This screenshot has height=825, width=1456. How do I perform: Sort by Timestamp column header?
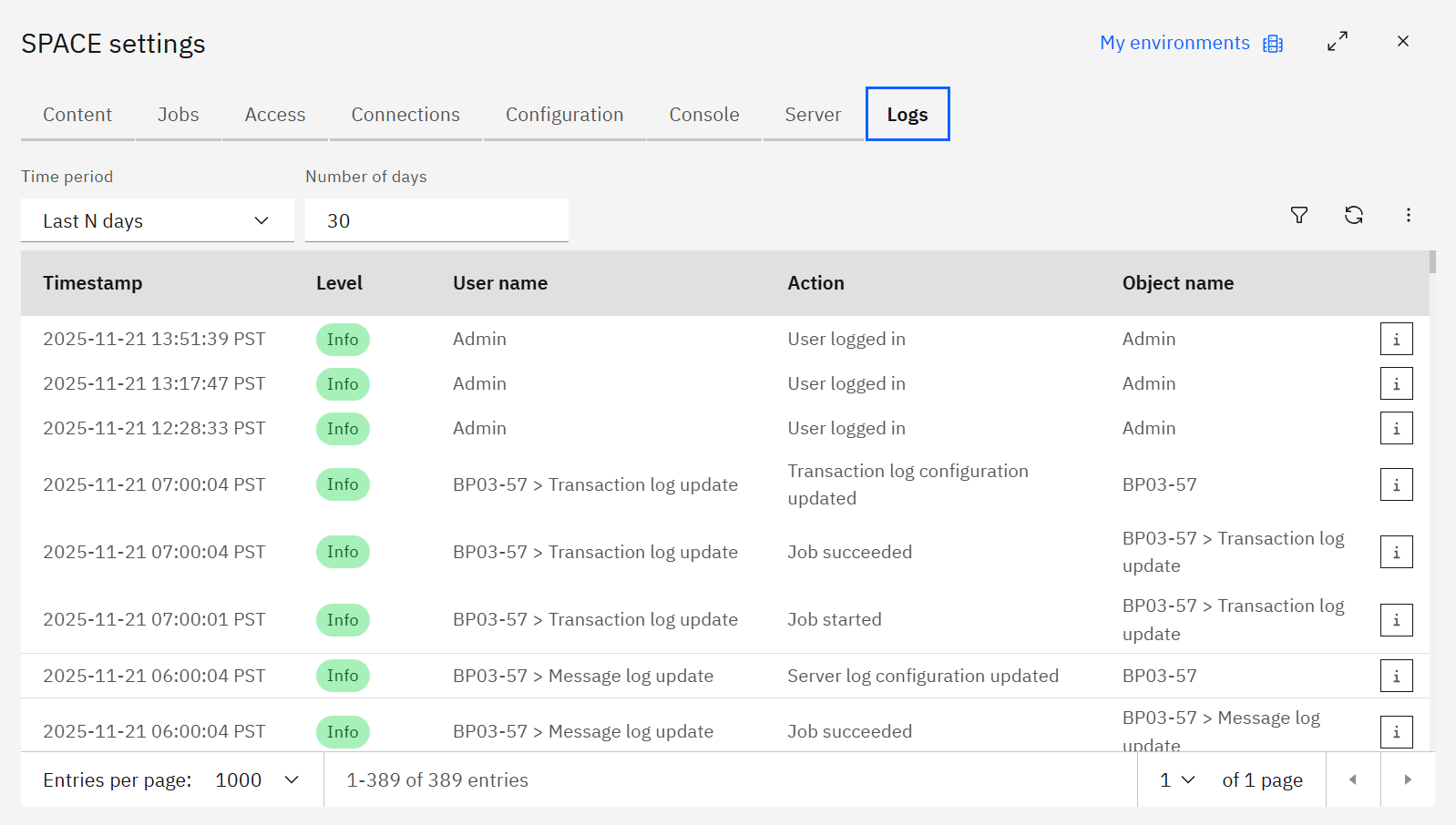93,283
